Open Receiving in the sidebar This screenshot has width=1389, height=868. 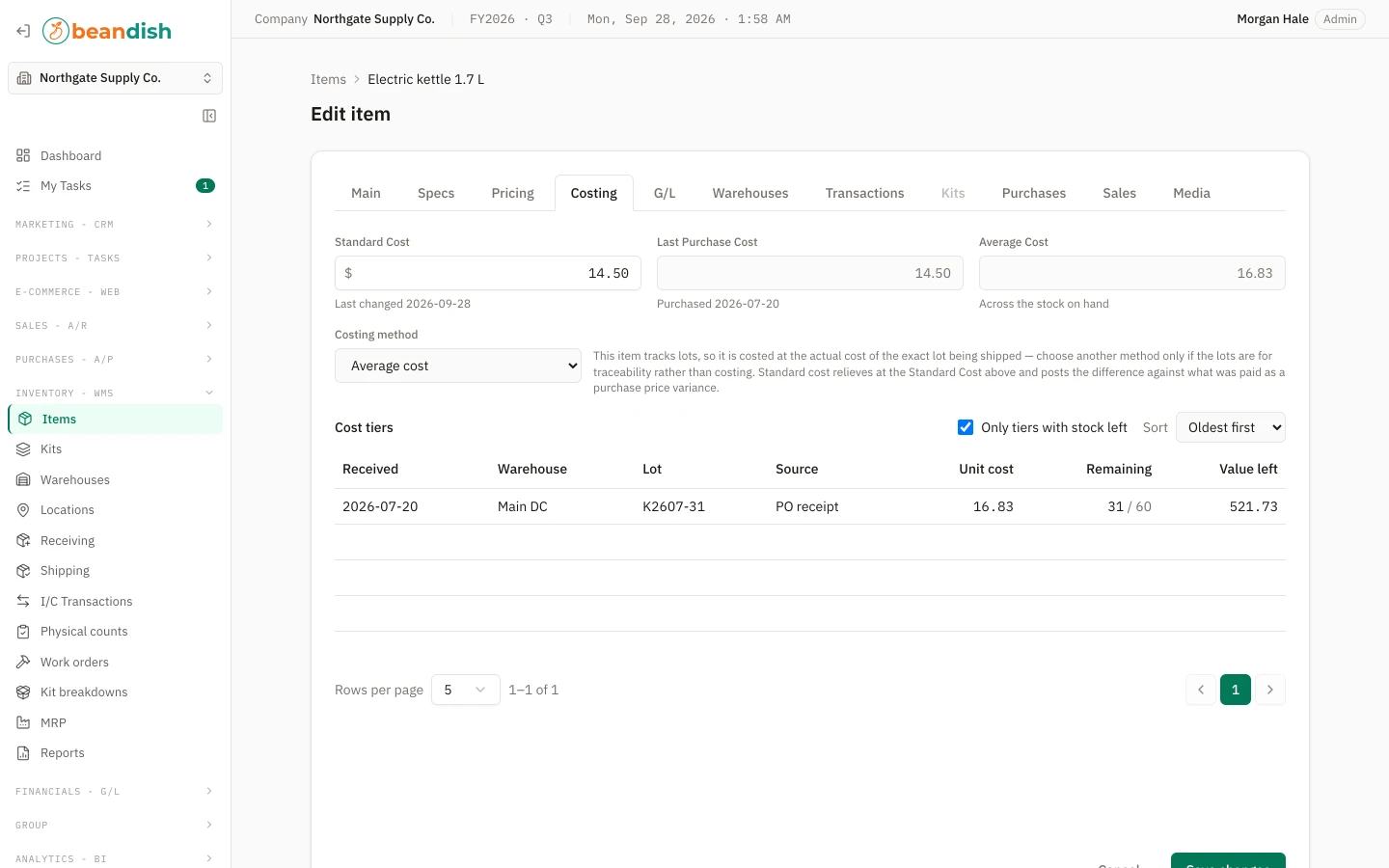[x=115, y=541]
